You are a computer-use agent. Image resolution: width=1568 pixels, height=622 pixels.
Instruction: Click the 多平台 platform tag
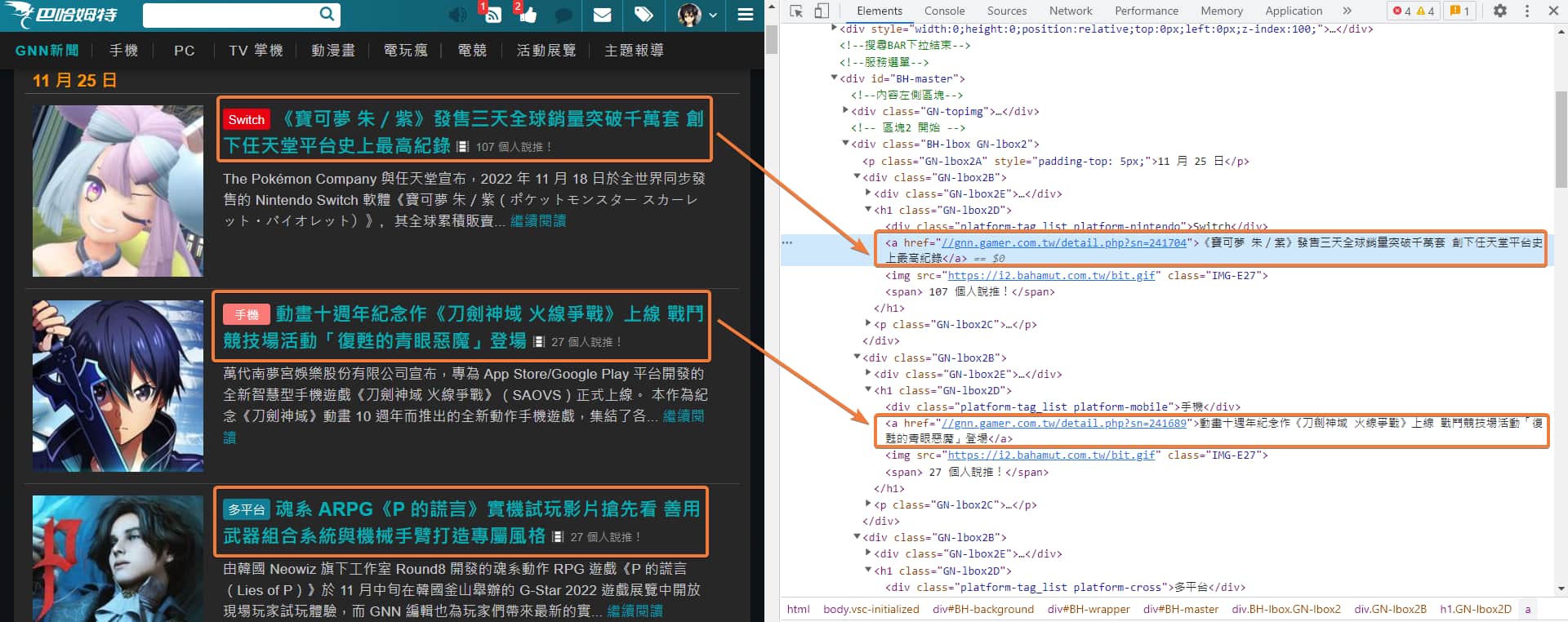247,509
